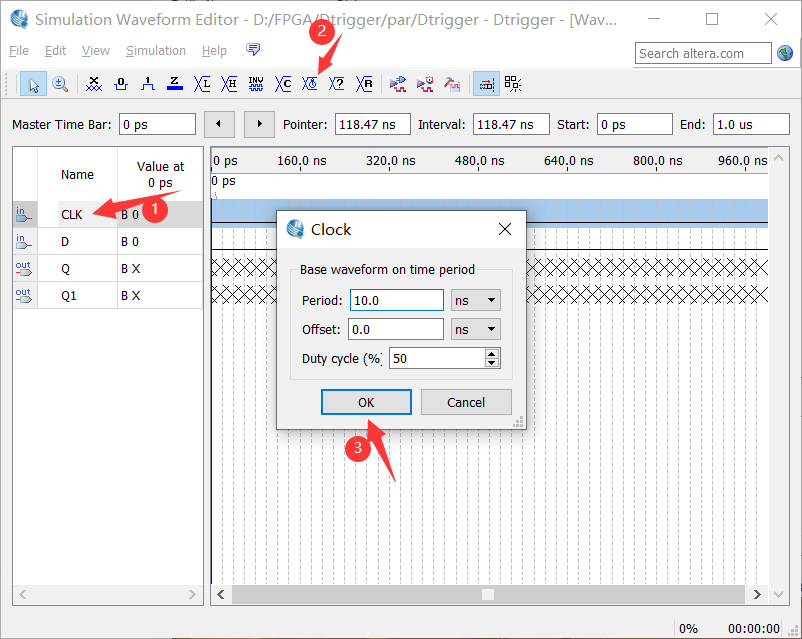Click the CLK input pin icon
Image resolution: width=802 pixels, height=639 pixels.
click(x=23, y=214)
